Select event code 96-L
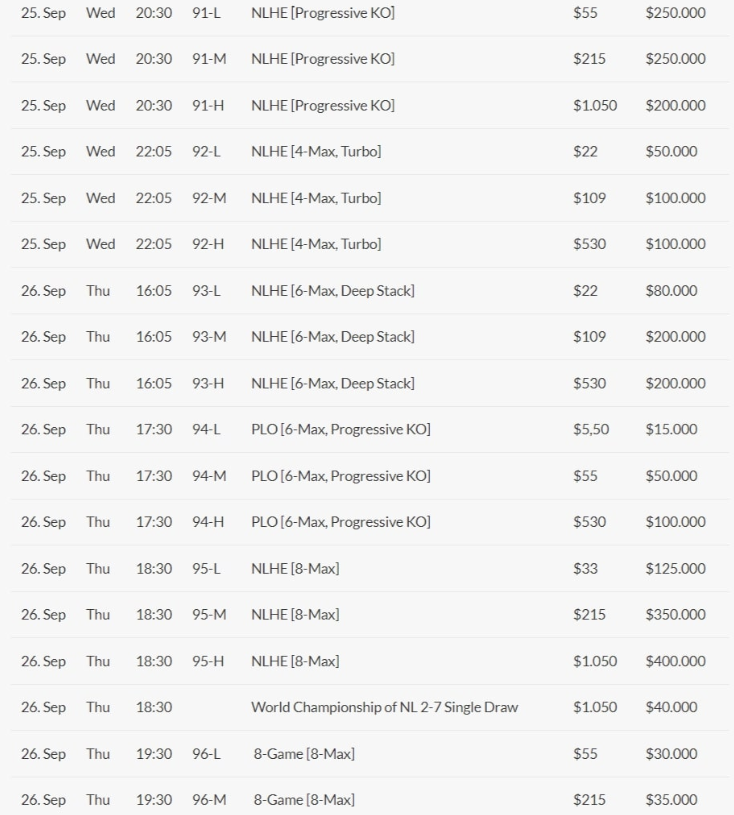This screenshot has height=815, width=734. pos(206,754)
